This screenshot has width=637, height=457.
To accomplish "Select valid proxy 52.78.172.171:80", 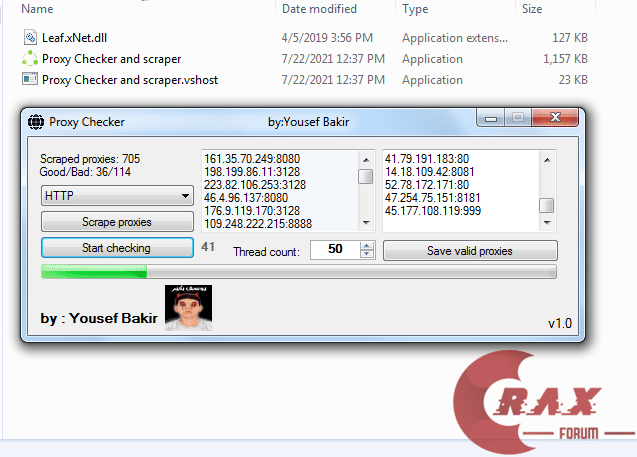I will tap(427, 185).
